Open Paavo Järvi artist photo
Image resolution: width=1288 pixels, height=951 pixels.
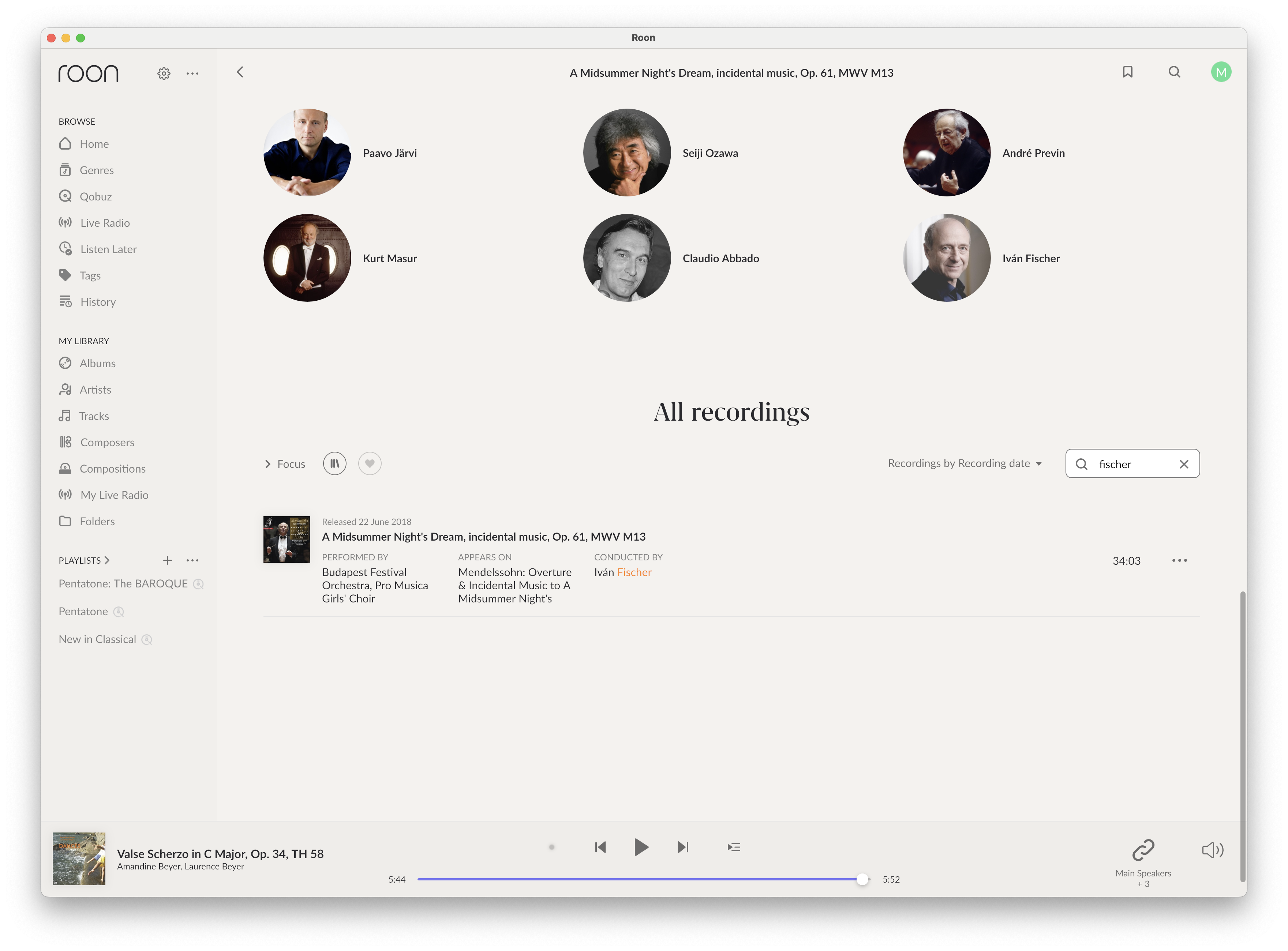[x=307, y=153]
